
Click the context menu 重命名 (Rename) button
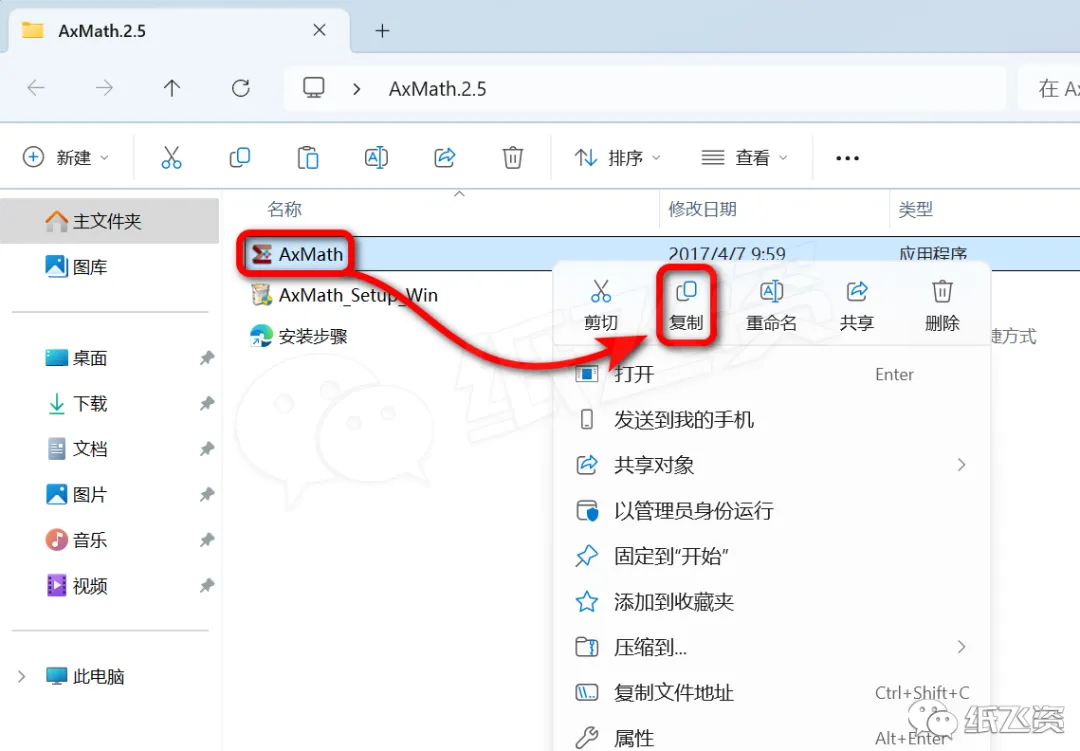click(771, 306)
